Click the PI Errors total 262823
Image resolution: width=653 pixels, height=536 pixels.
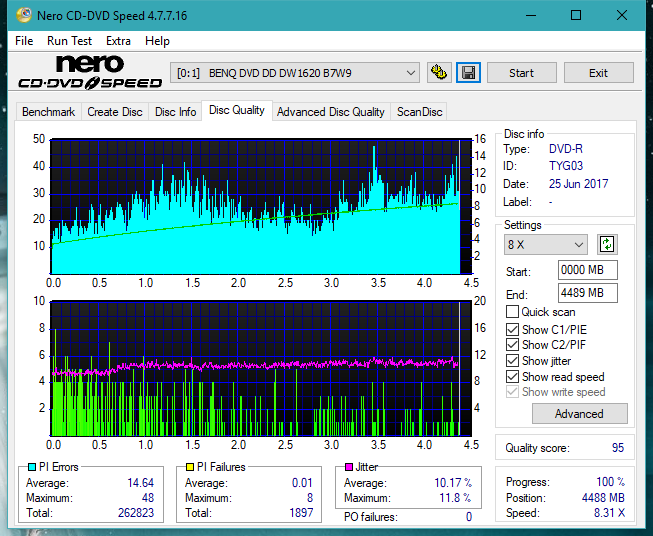[x=136, y=512]
